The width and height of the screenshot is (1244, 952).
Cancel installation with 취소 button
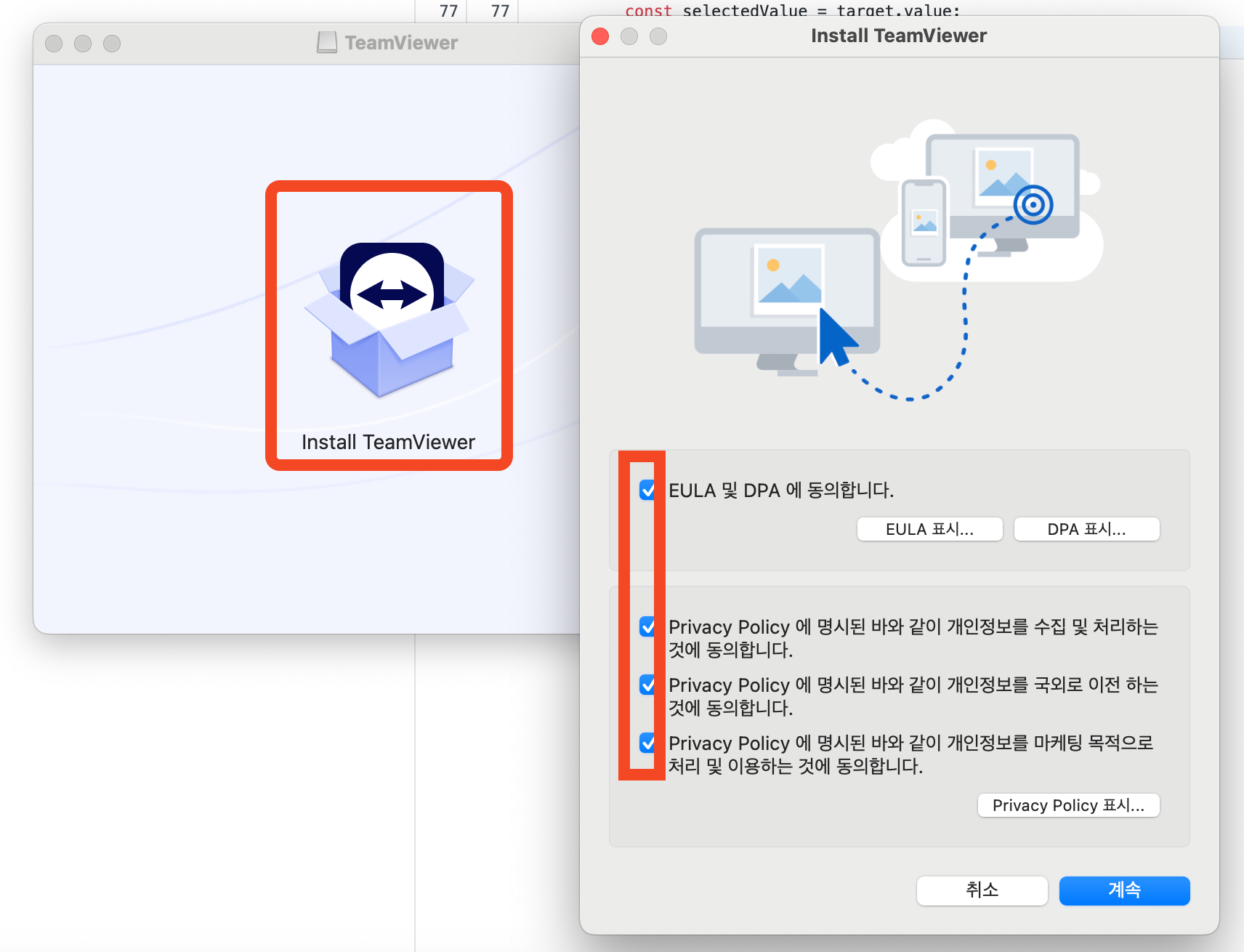click(982, 890)
